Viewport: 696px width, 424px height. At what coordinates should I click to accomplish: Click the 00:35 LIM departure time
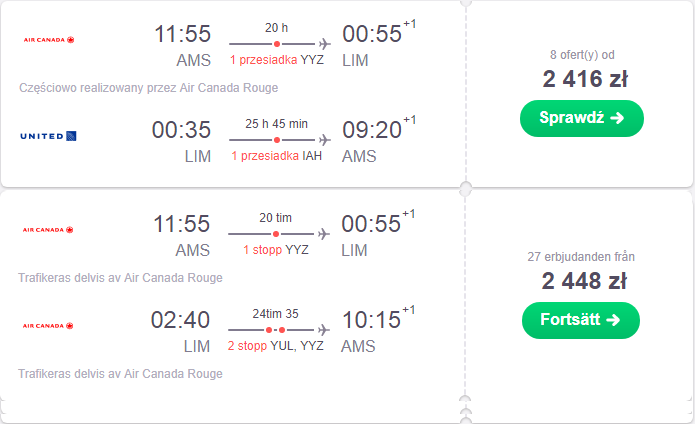[x=181, y=130]
